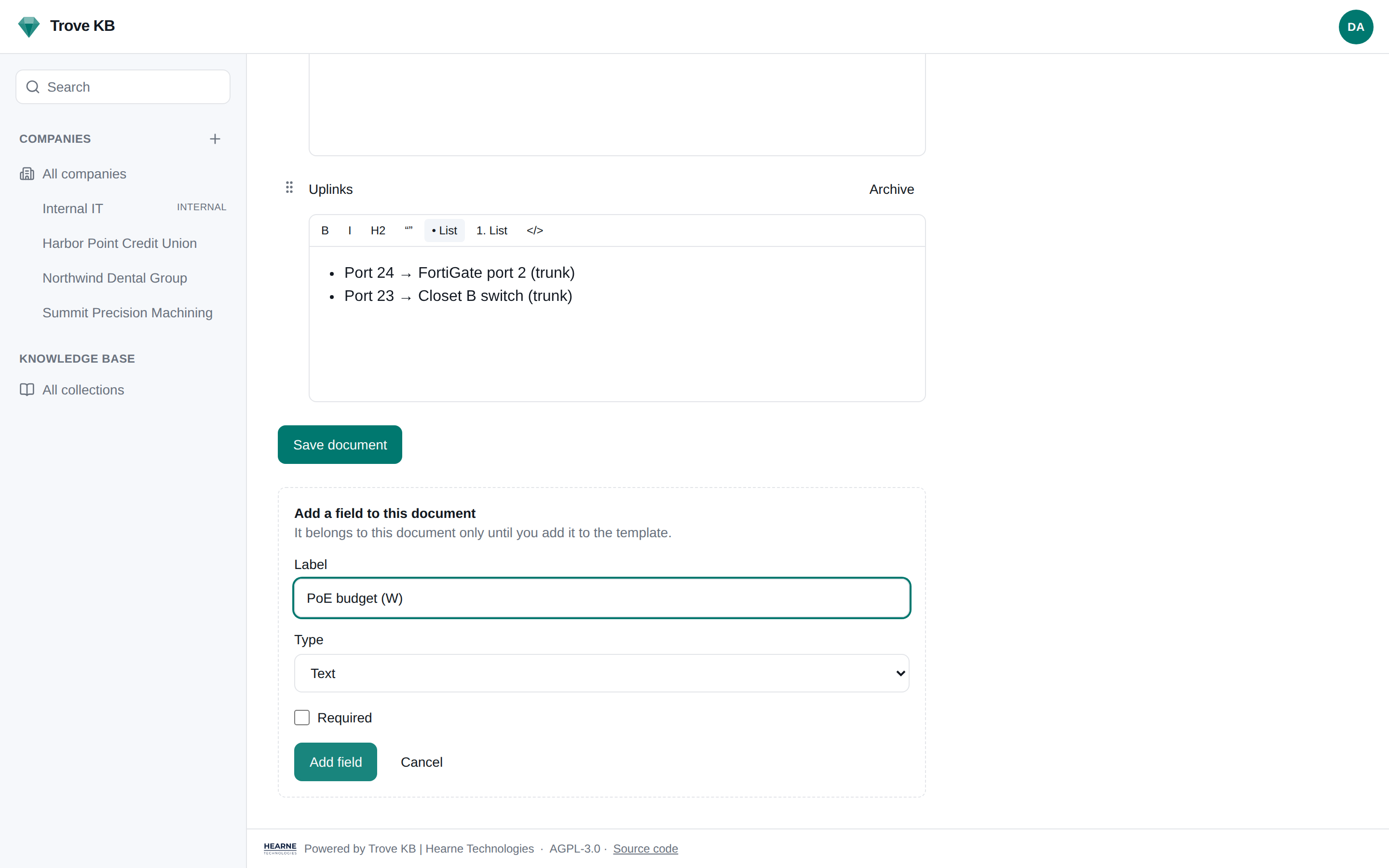Click the Trove KB title text
This screenshot has height=868, width=1389.
click(x=82, y=26)
